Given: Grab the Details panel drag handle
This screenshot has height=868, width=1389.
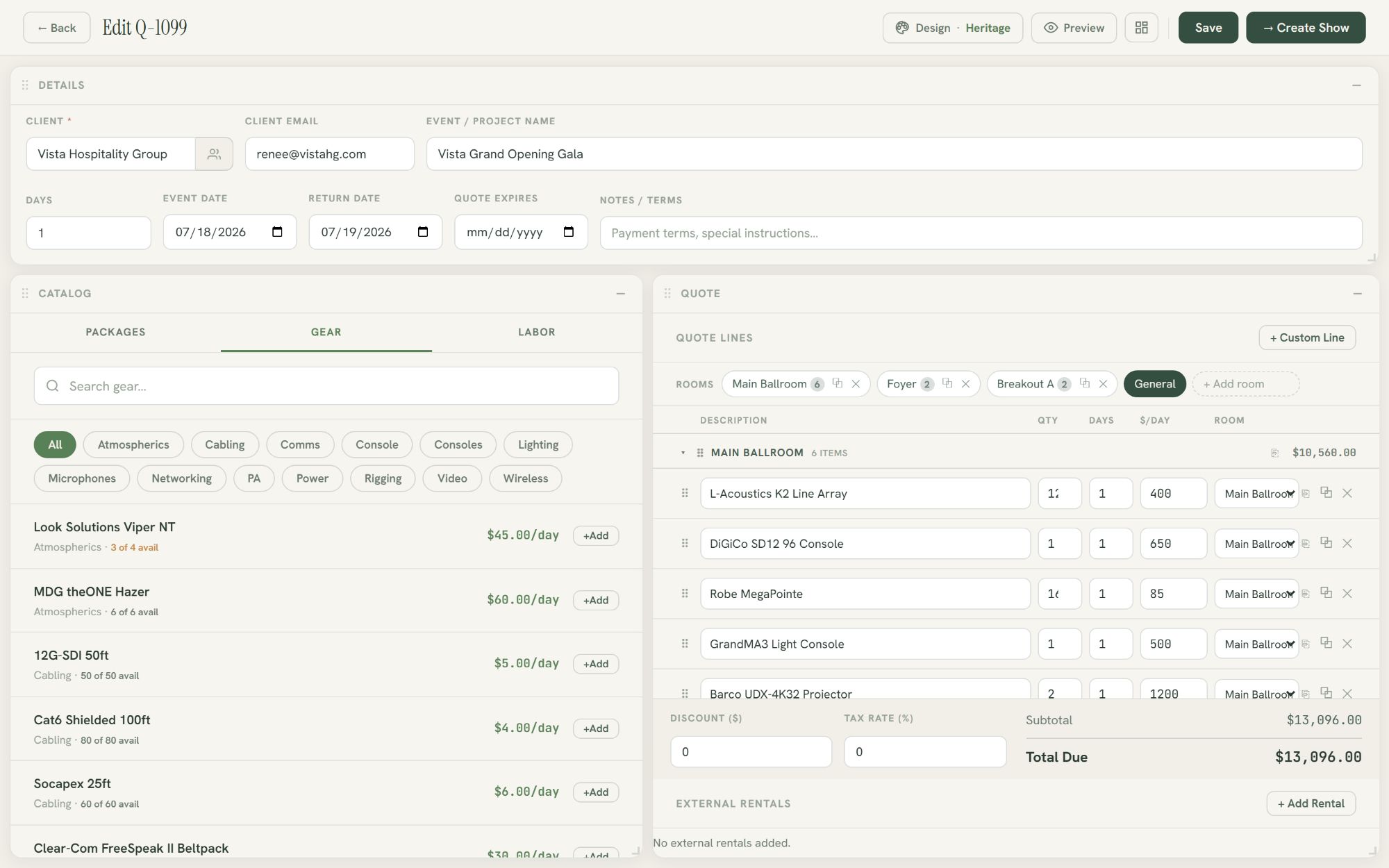Looking at the screenshot, I should pos(25,85).
